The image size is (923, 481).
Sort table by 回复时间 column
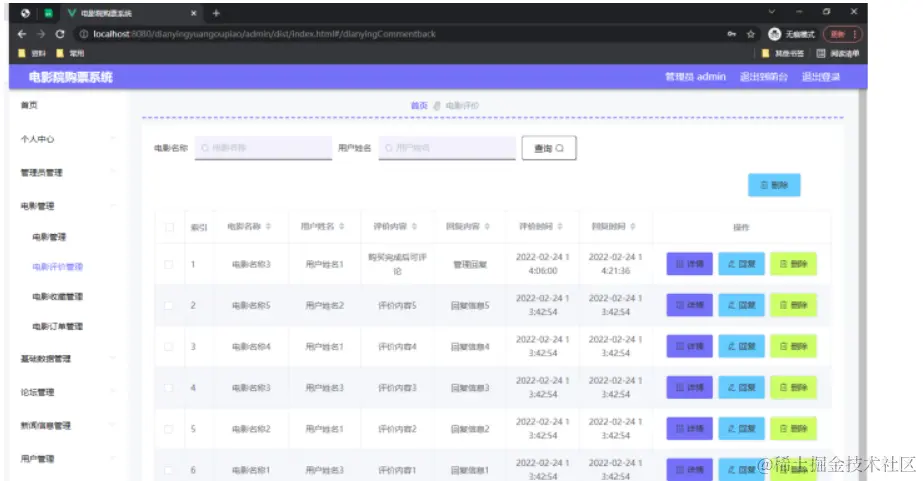click(633, 226)
